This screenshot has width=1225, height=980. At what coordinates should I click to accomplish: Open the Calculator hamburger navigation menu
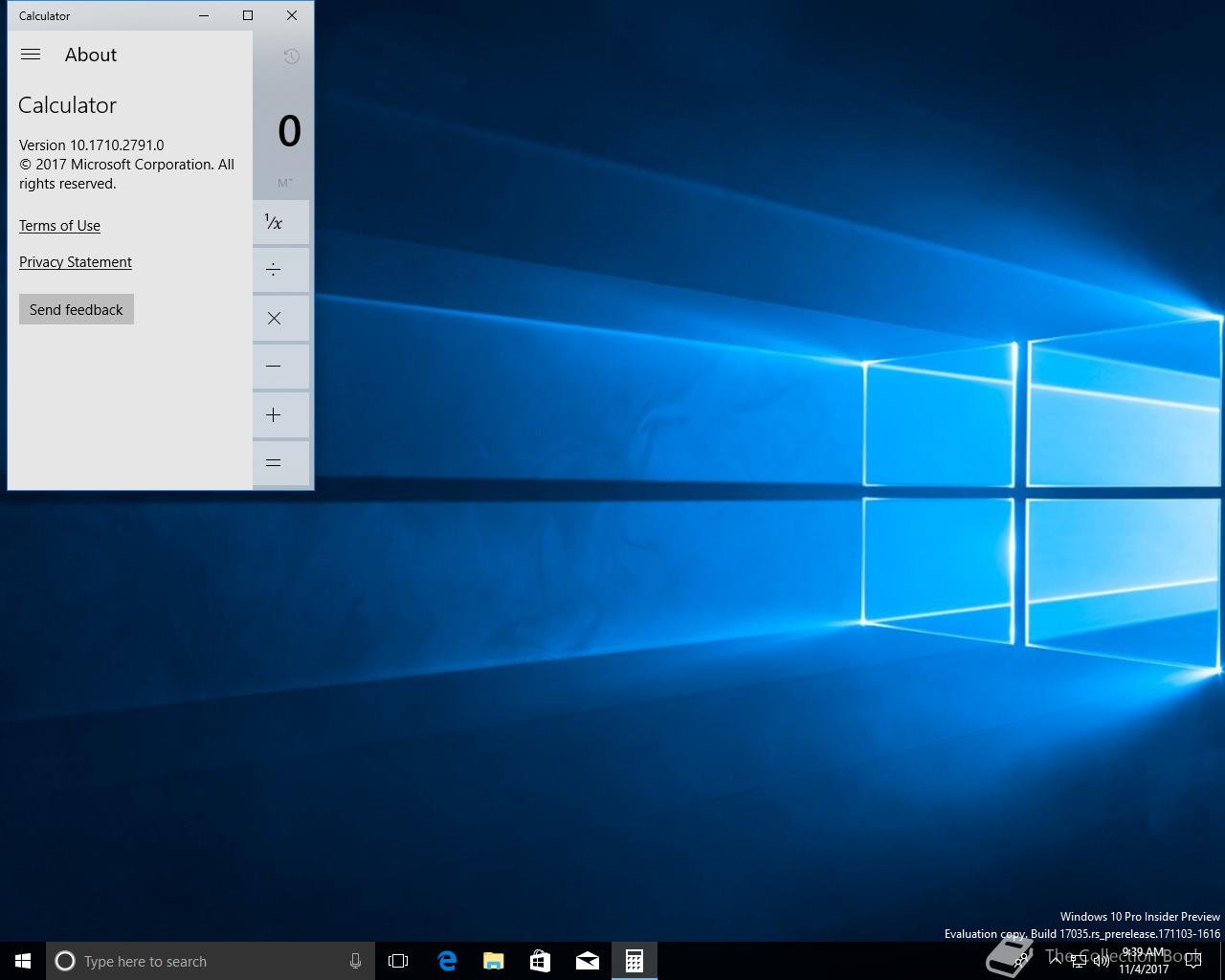[31, 55]
